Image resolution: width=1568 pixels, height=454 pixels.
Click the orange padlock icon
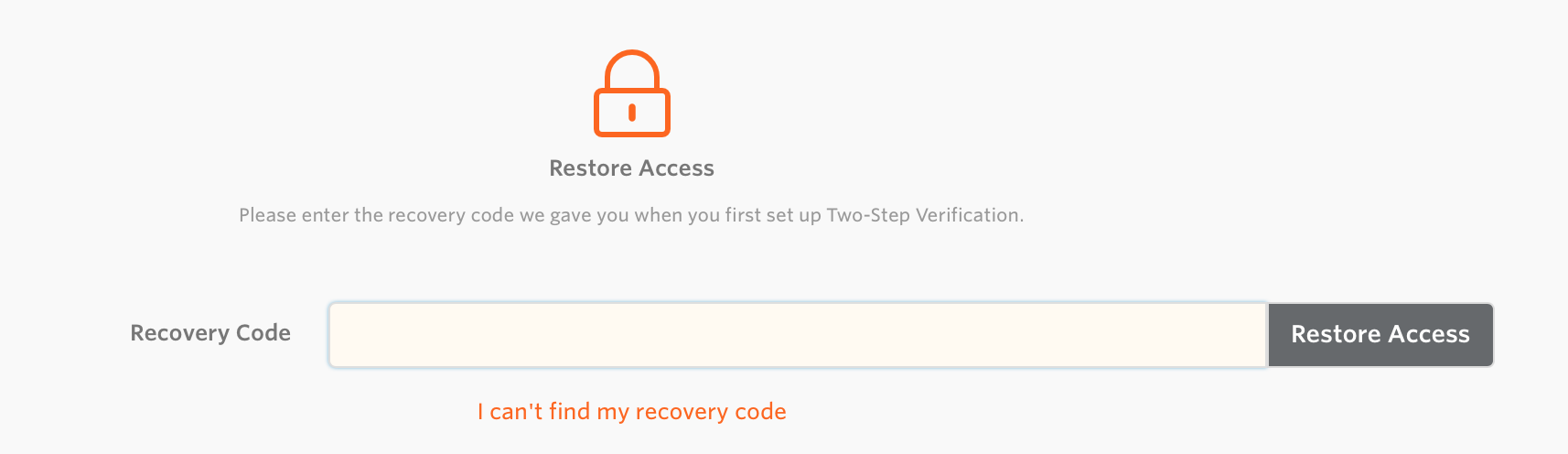[632, 93]
